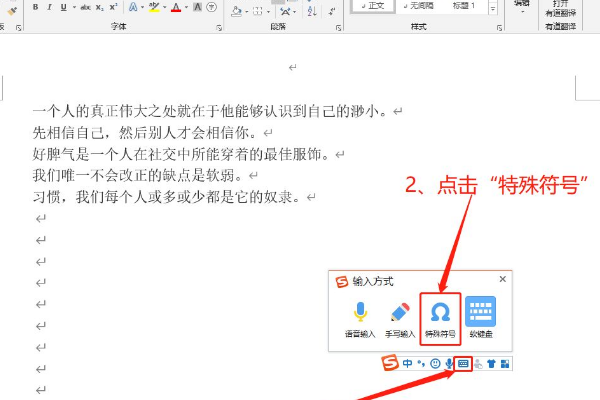Toggle 中 Chinese/English mode on IME toolbar
Viewport: 600px width, 400px height.
(408, 363)
